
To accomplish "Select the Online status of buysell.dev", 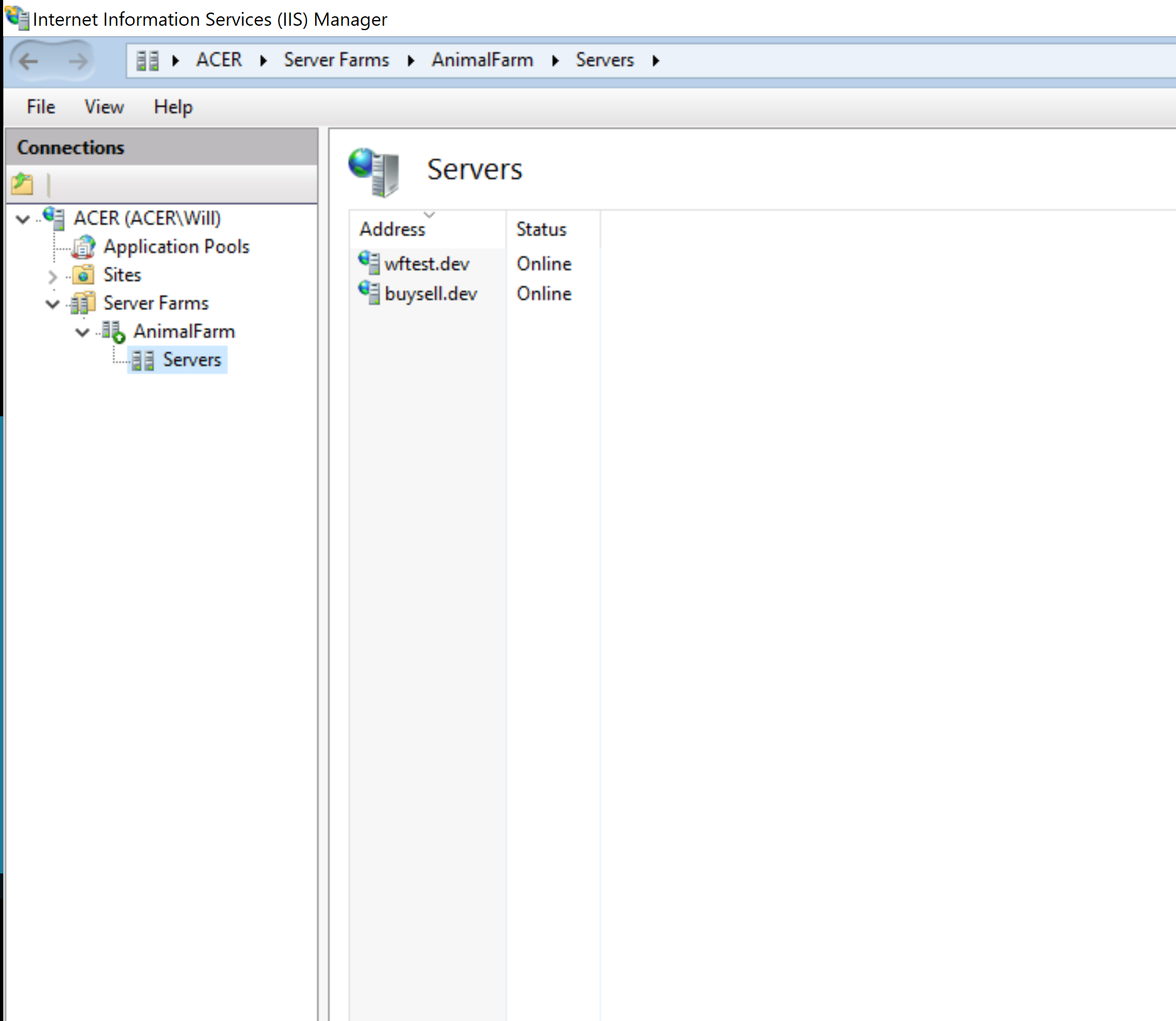I will point(543,293).
